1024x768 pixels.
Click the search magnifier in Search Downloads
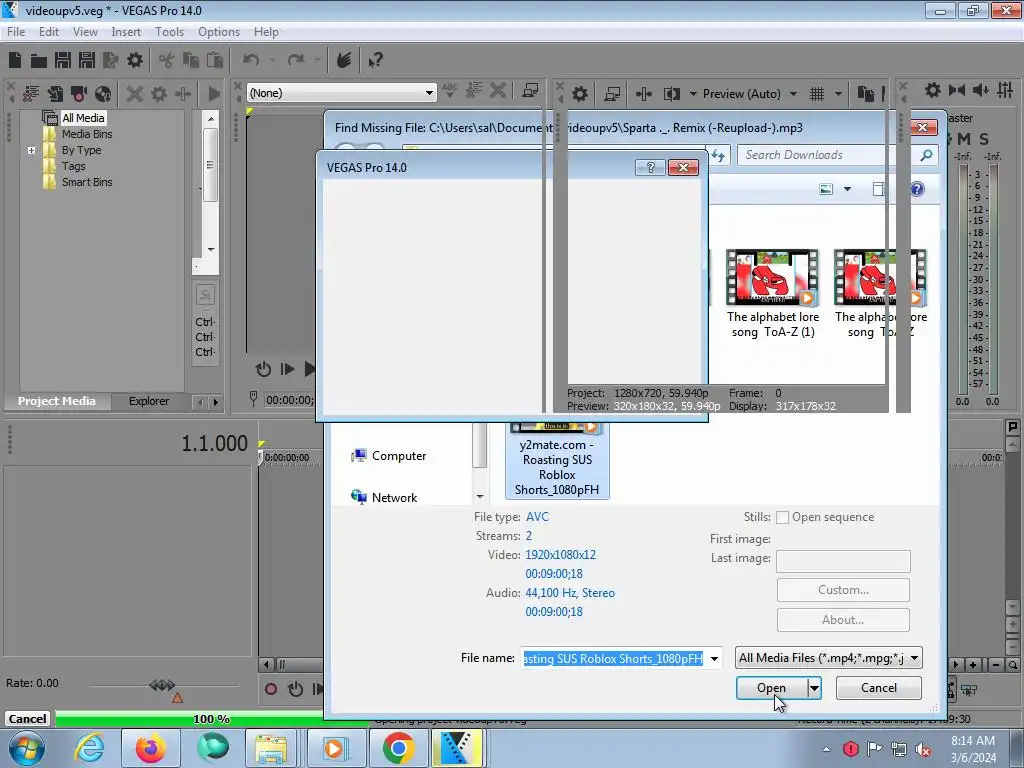coord(926,155)
